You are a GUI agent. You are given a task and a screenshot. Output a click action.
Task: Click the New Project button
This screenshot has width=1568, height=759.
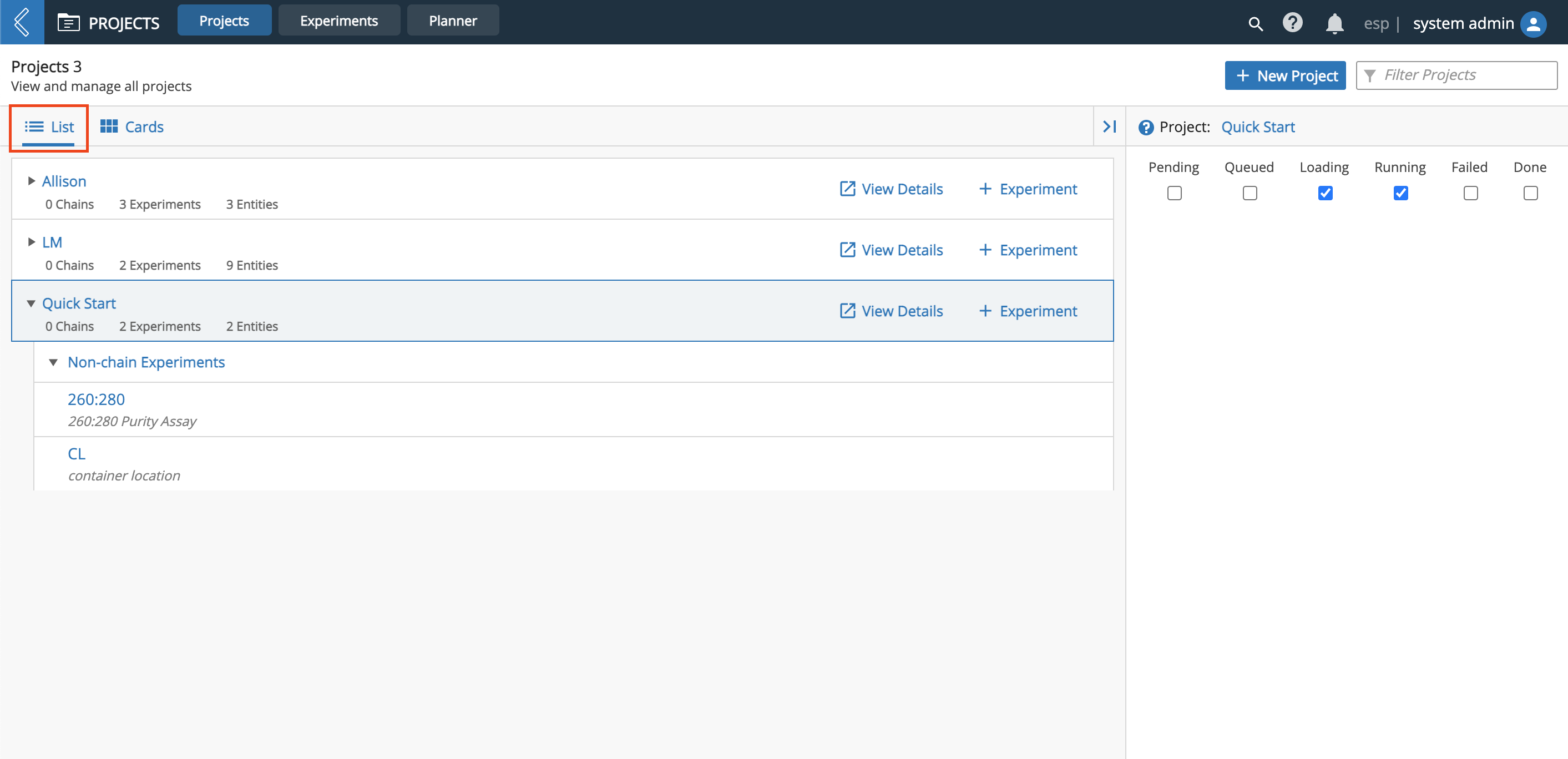coord(1285,75)
